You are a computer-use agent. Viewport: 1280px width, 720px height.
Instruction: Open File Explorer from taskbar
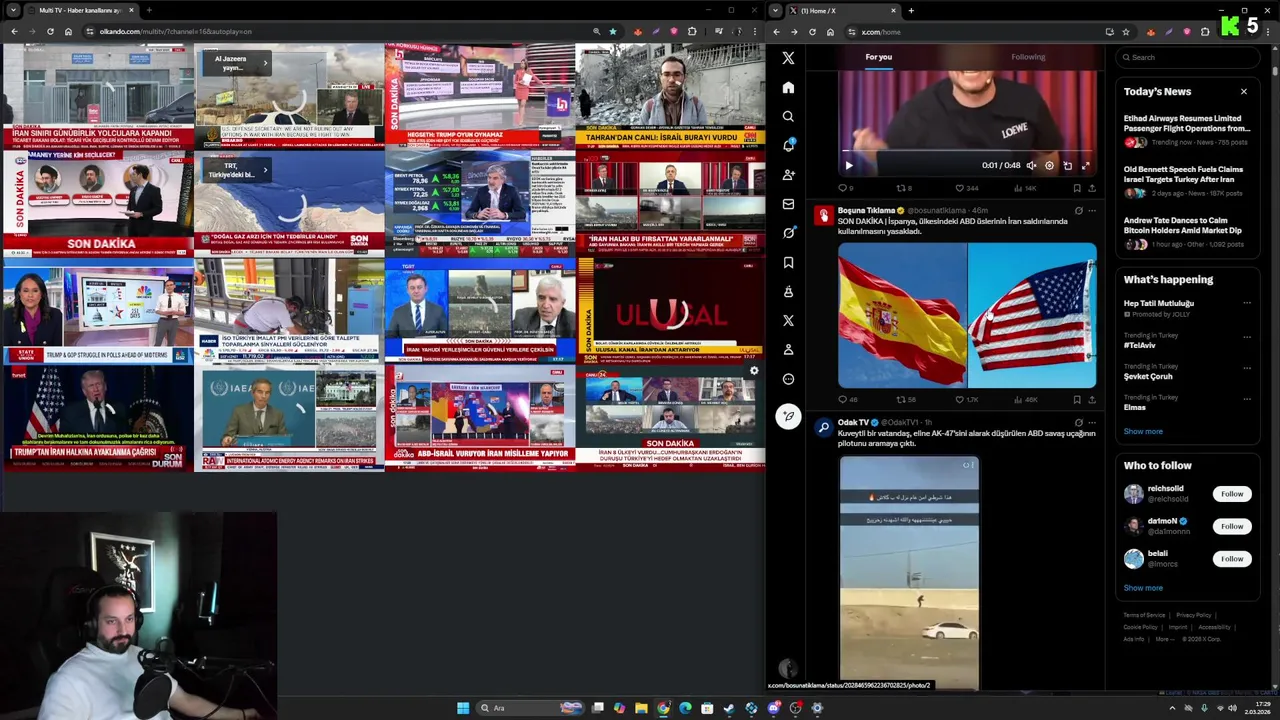tap(641, 708)
